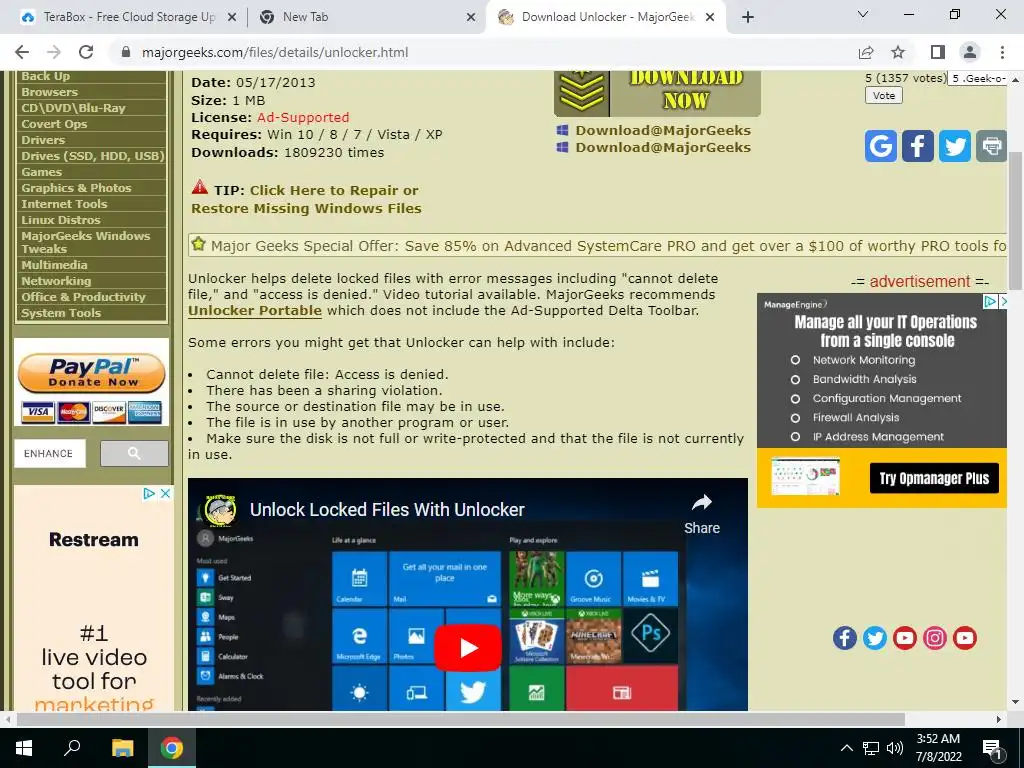Bookmark this page with the star icon
This screenshot has width=1024, height=768.
point(898,52)
